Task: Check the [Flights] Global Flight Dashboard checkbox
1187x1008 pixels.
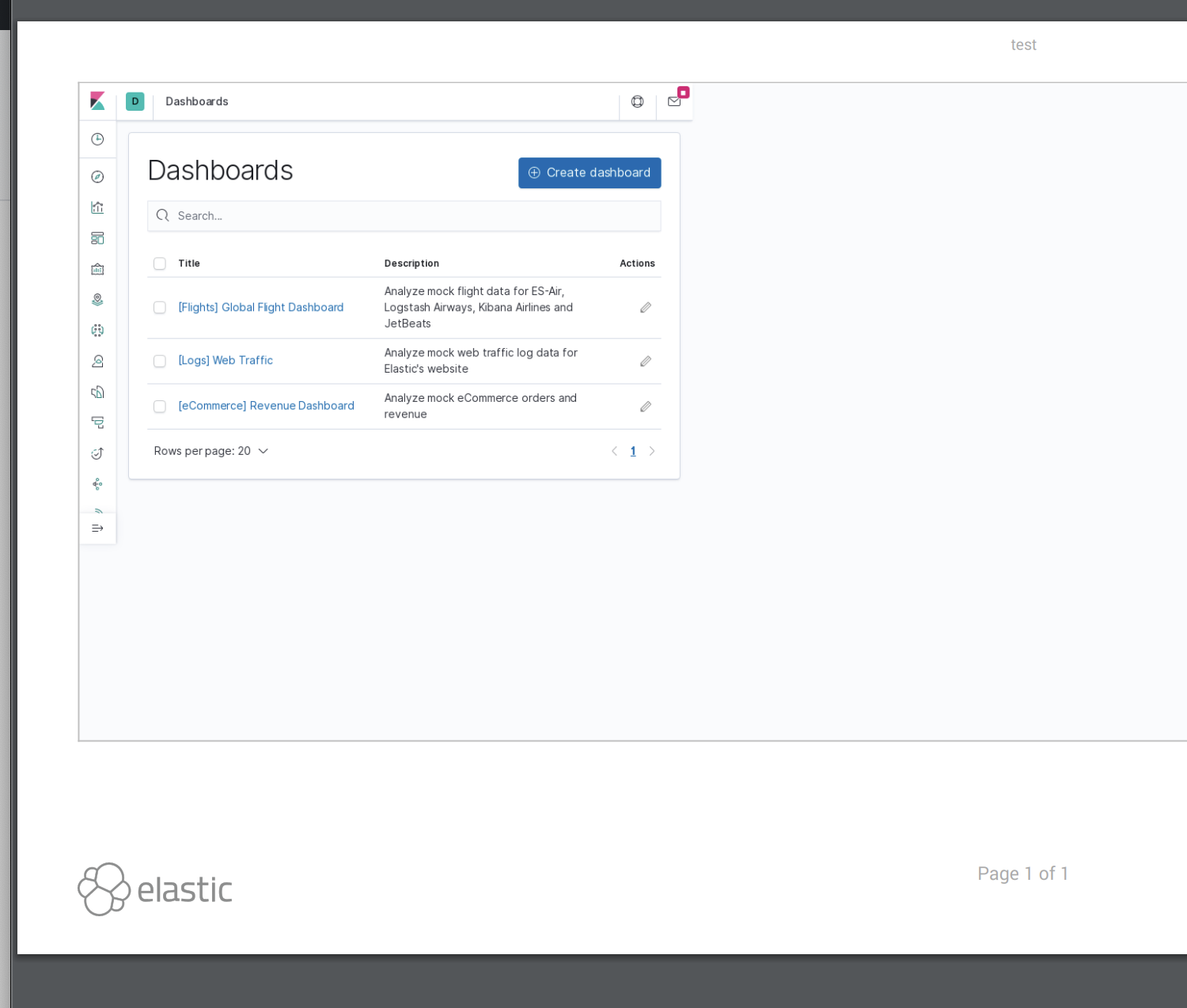Action: click(159, 307)
